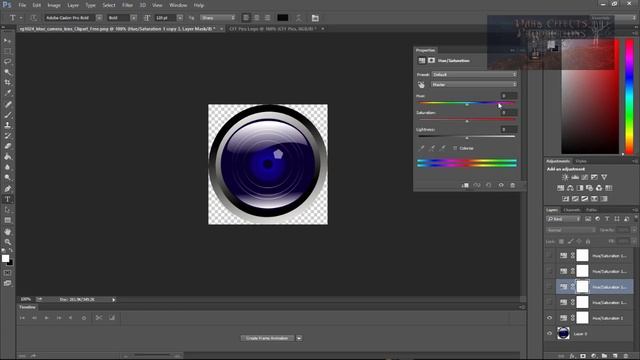
Task: Select the Quick Selection tool
Action: pos(7,72)
